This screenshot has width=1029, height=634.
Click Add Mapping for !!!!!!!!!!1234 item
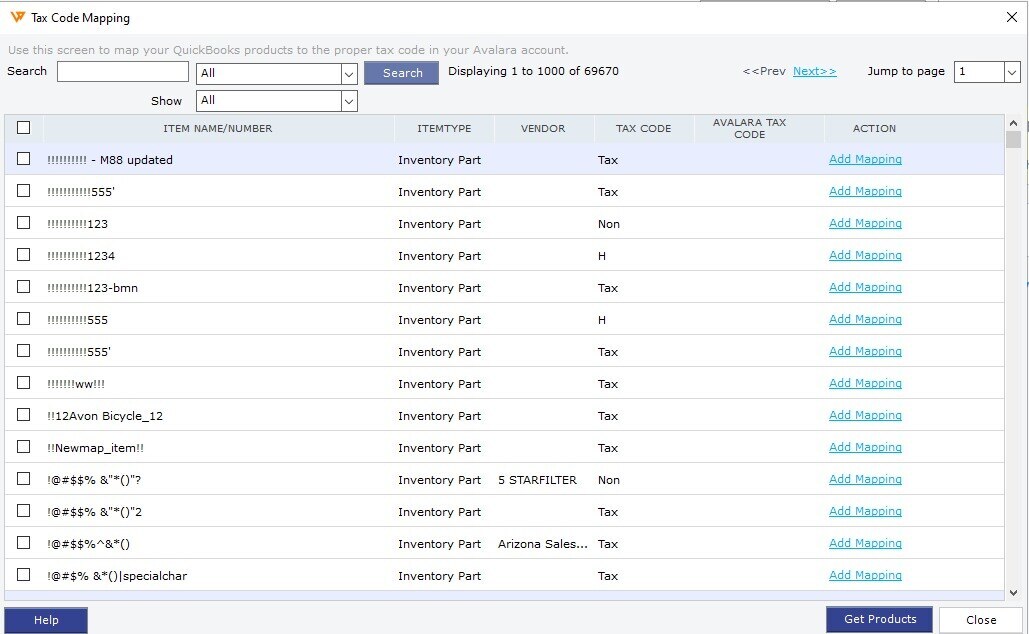pos(865,255)
